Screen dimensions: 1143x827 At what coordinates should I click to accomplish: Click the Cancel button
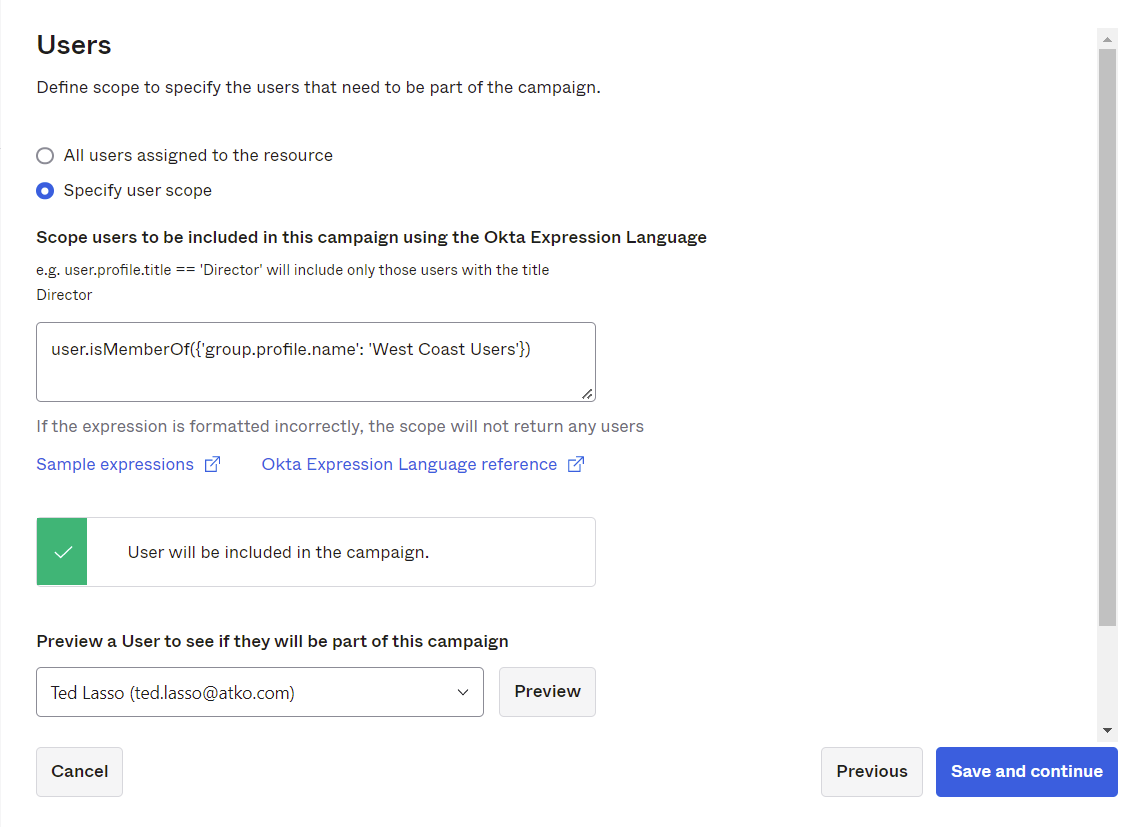79,772
